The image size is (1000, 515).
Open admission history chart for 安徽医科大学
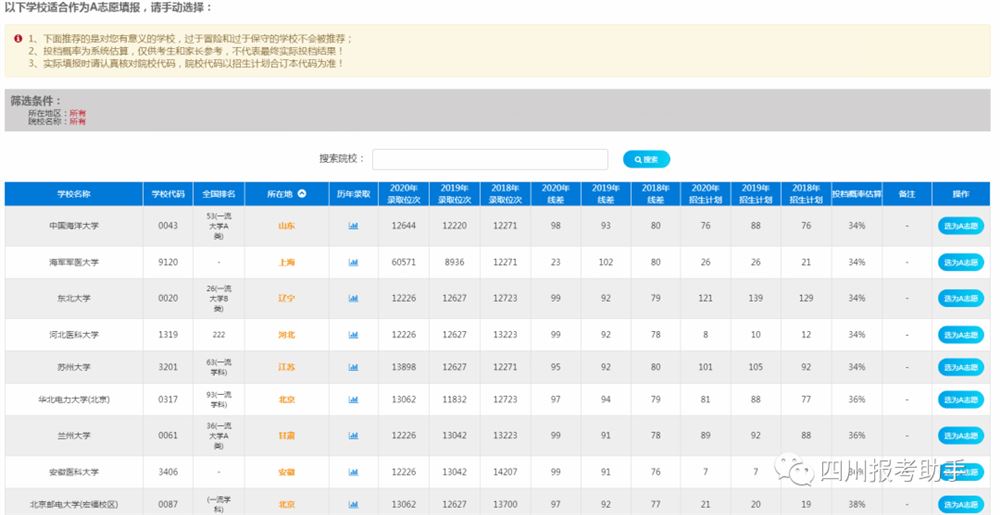(x=353, y=472)
